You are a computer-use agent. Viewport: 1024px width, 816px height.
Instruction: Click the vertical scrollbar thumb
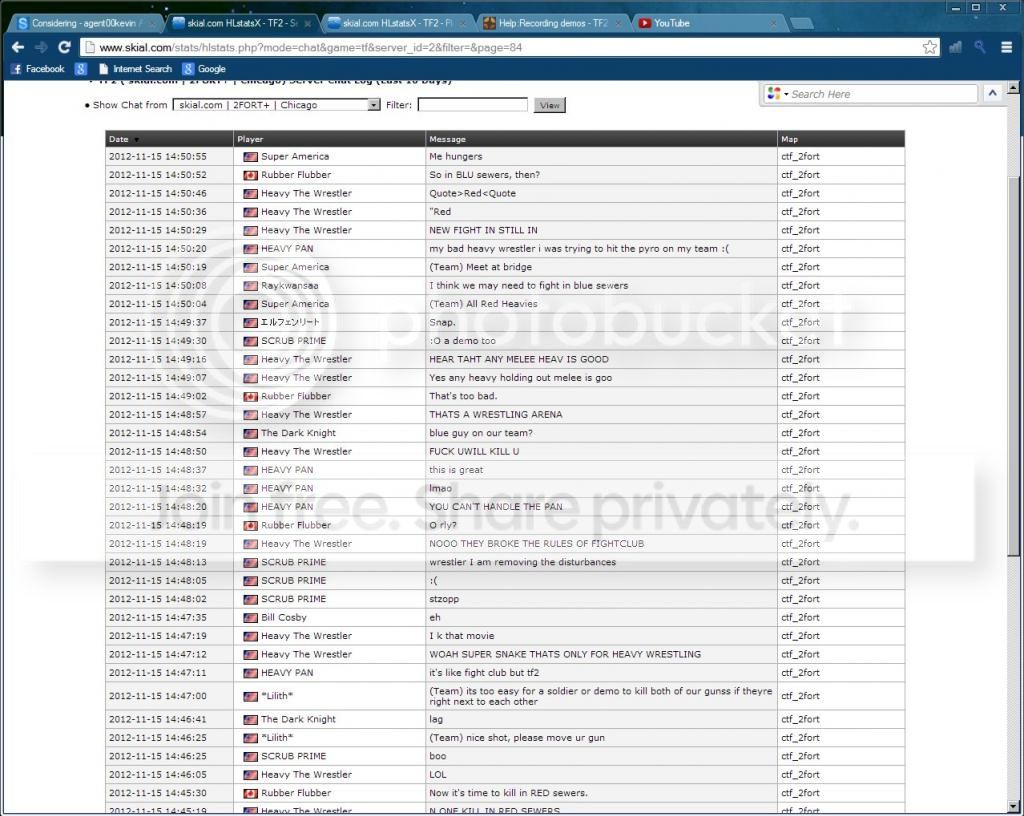pos(1013,366)
